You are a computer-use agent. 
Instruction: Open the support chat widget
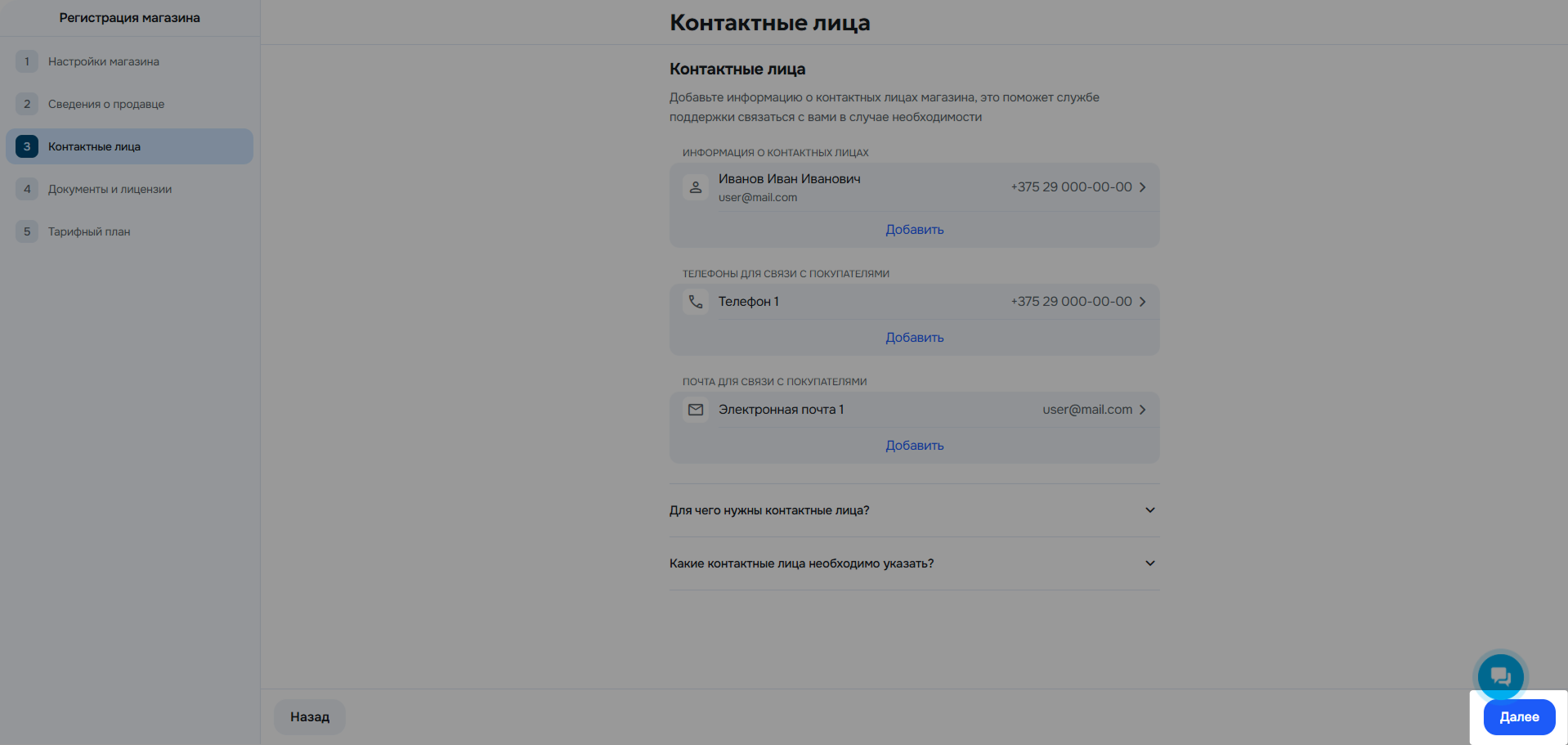click(x=1500, y=675)
